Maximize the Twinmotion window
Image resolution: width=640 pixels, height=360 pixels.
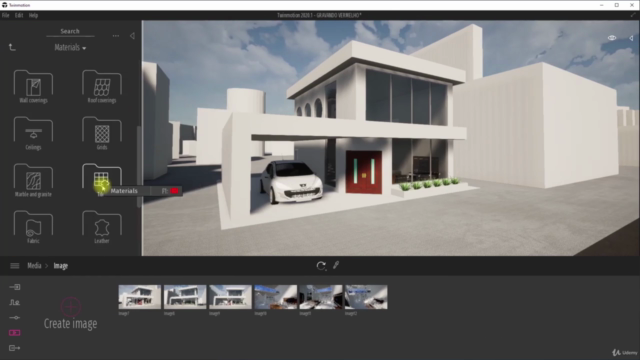617,5
